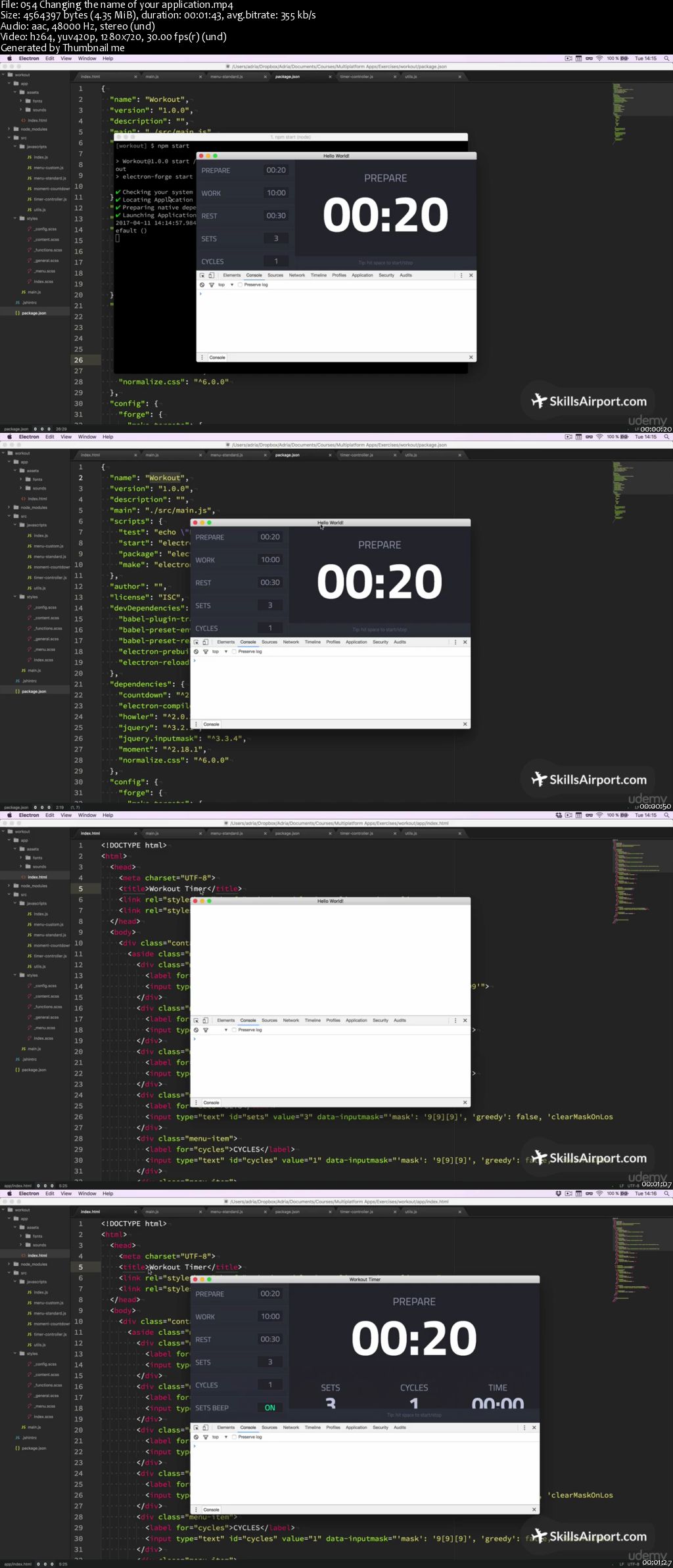Switch to the Sources tab in the 00:00:50 frame DevTools
The height and width of the screenshot is (1568, 673).
click(x=269, y=642)
